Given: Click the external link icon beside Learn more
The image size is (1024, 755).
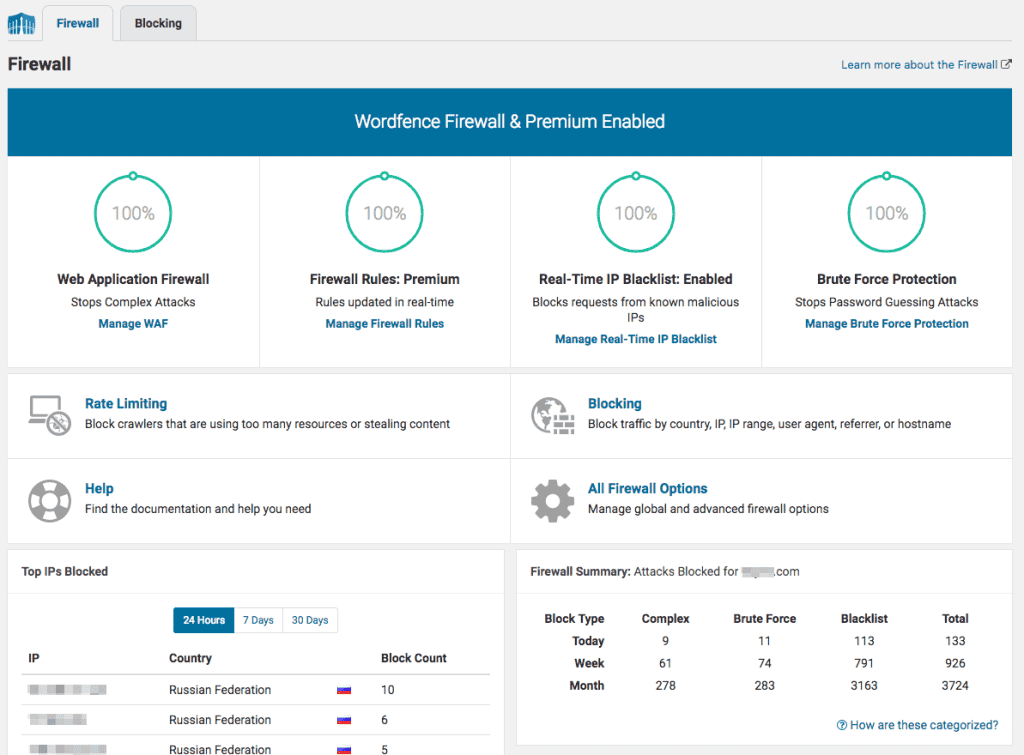Looking at the screenshot, I should (x=1006, y=64).
